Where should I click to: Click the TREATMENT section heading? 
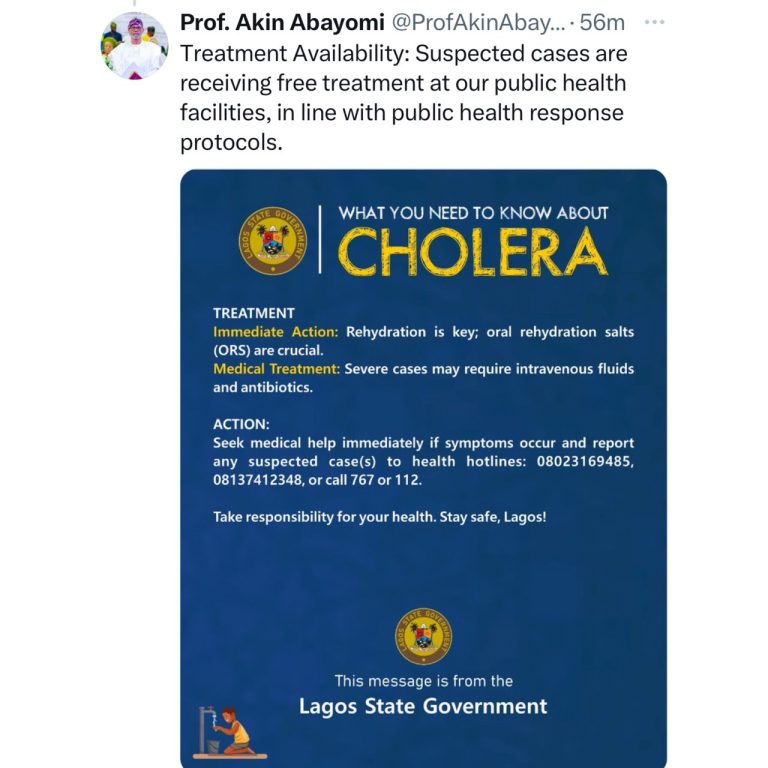[x=254, y=313]
